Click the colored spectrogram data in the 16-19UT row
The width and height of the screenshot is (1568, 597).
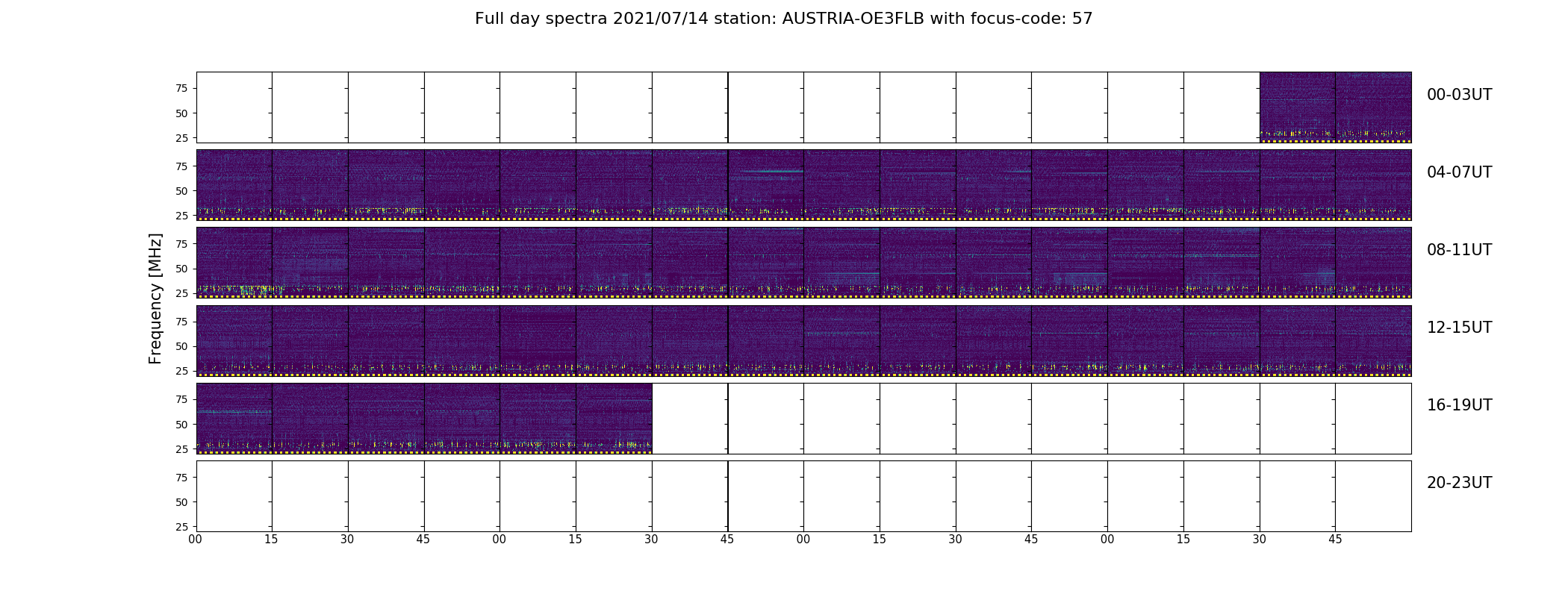coord(424,419)
